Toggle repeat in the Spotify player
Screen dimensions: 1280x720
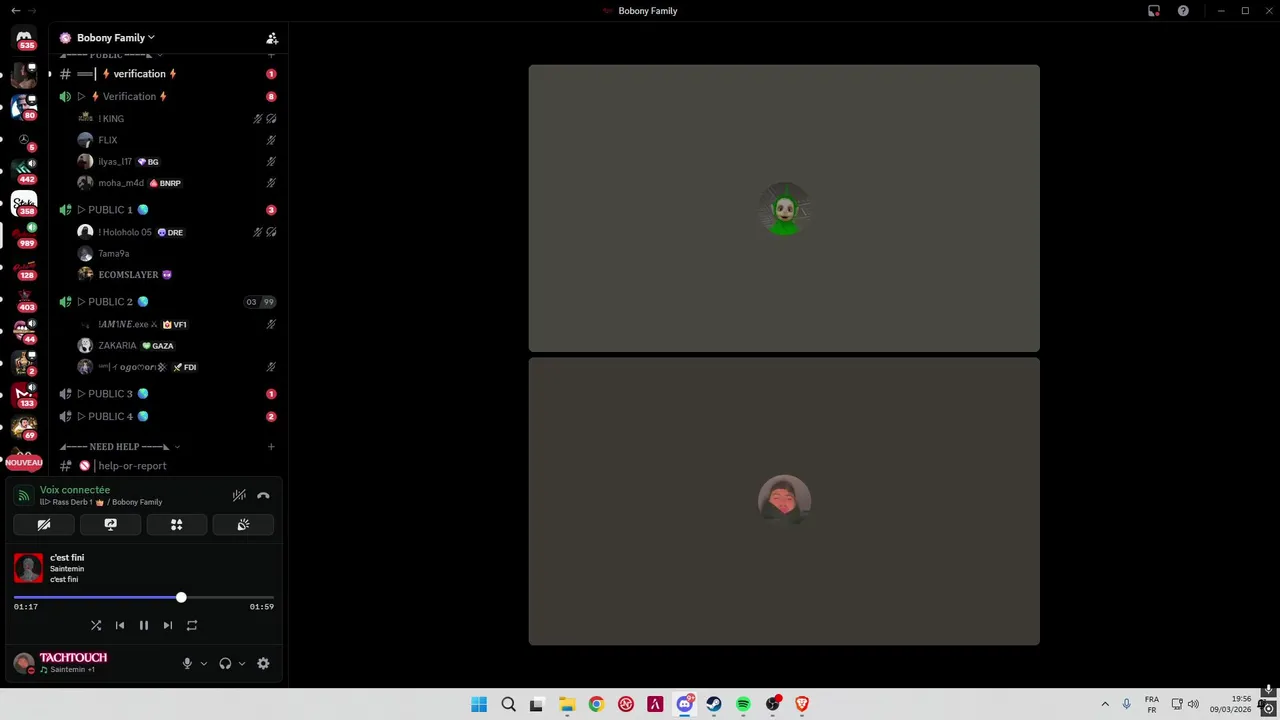(x=192, y=625)
